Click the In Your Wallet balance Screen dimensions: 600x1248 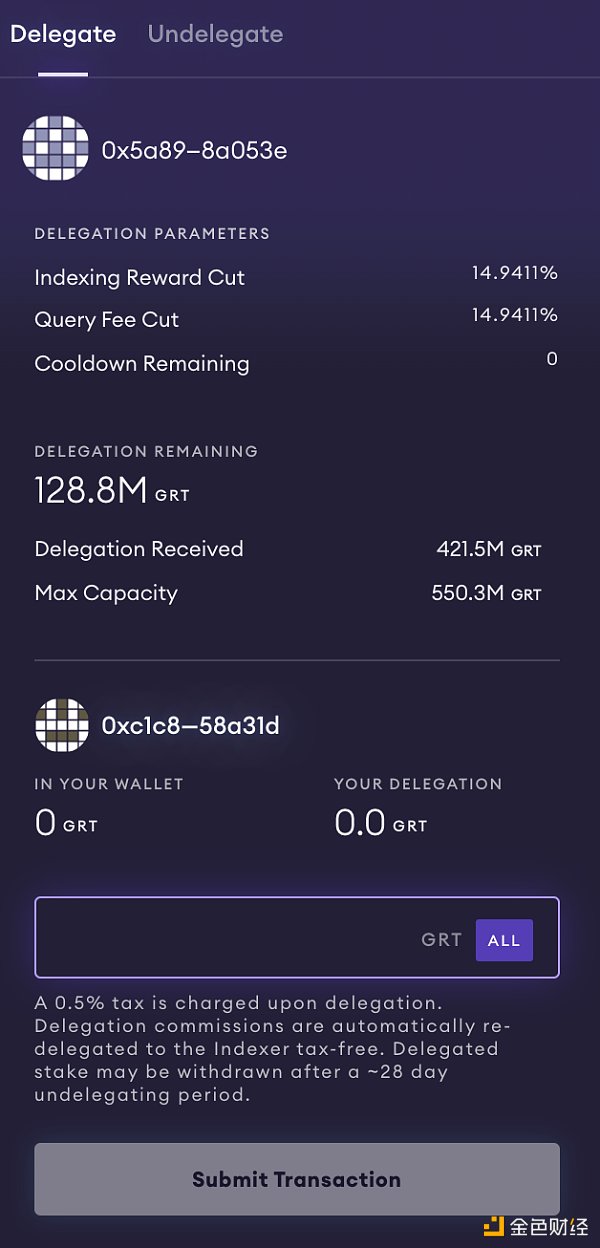tap(66, 824)
